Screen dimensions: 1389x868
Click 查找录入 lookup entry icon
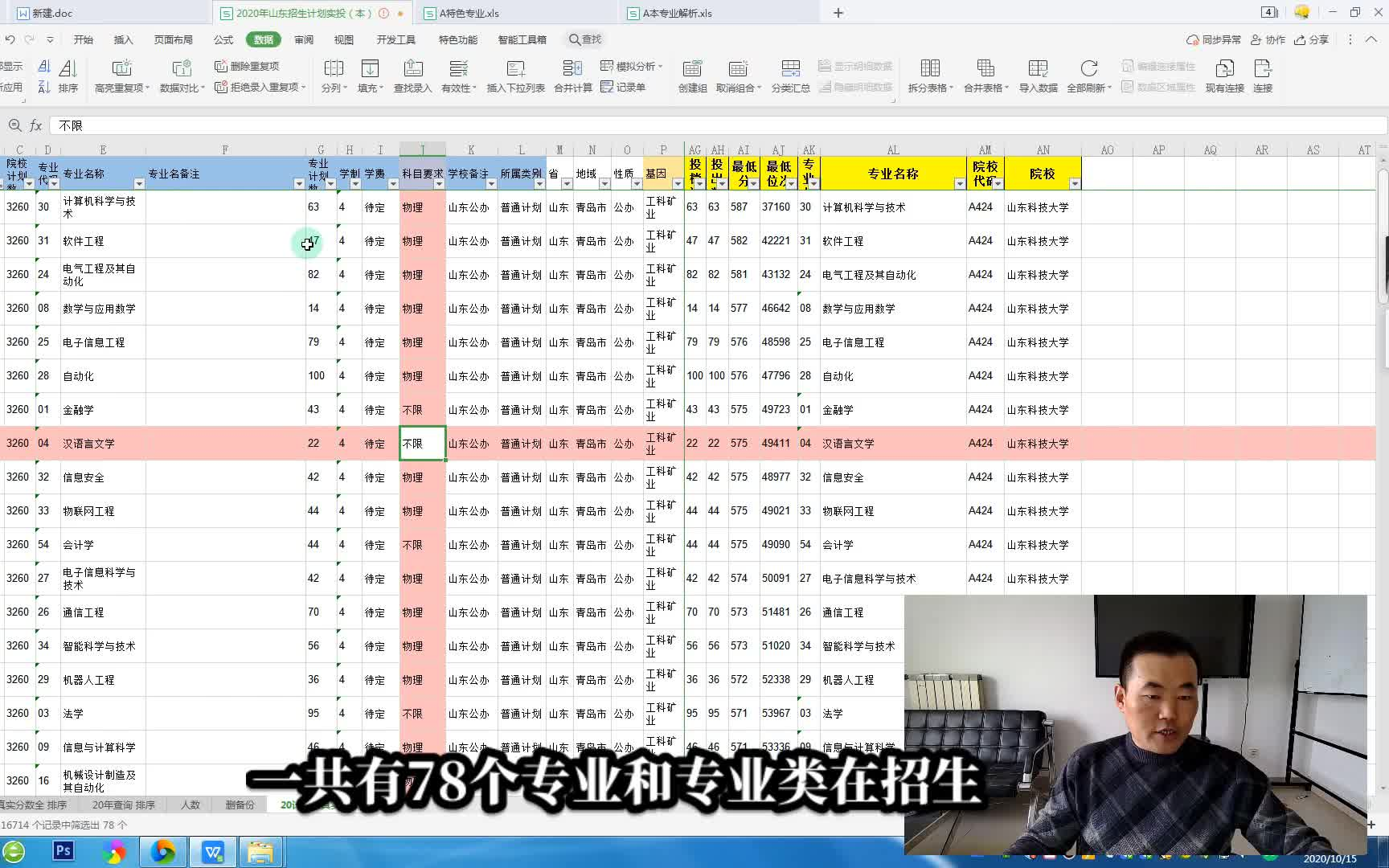click(412, 77)
